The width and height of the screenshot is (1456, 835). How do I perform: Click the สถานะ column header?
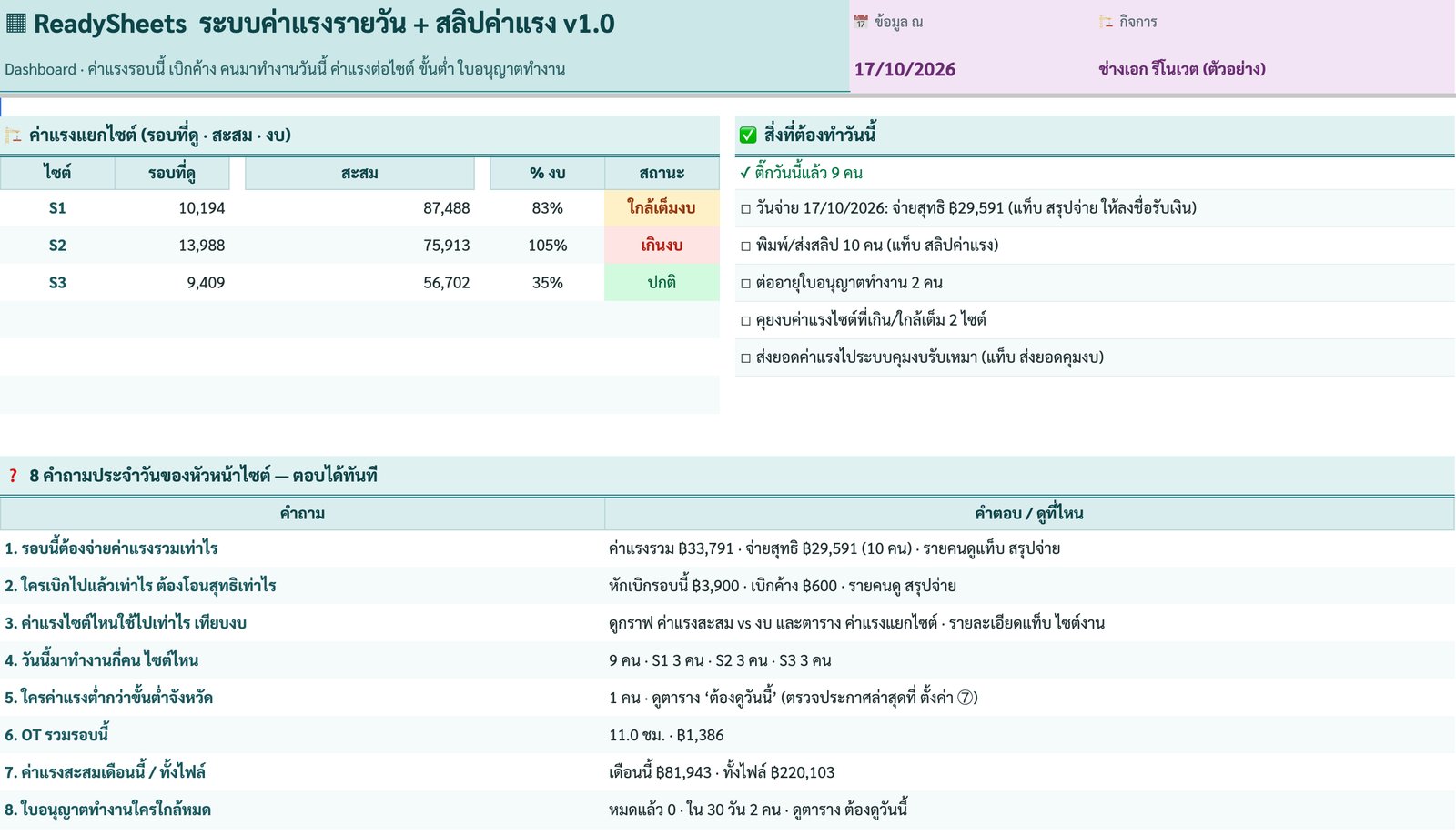click(x=662, y=173)
